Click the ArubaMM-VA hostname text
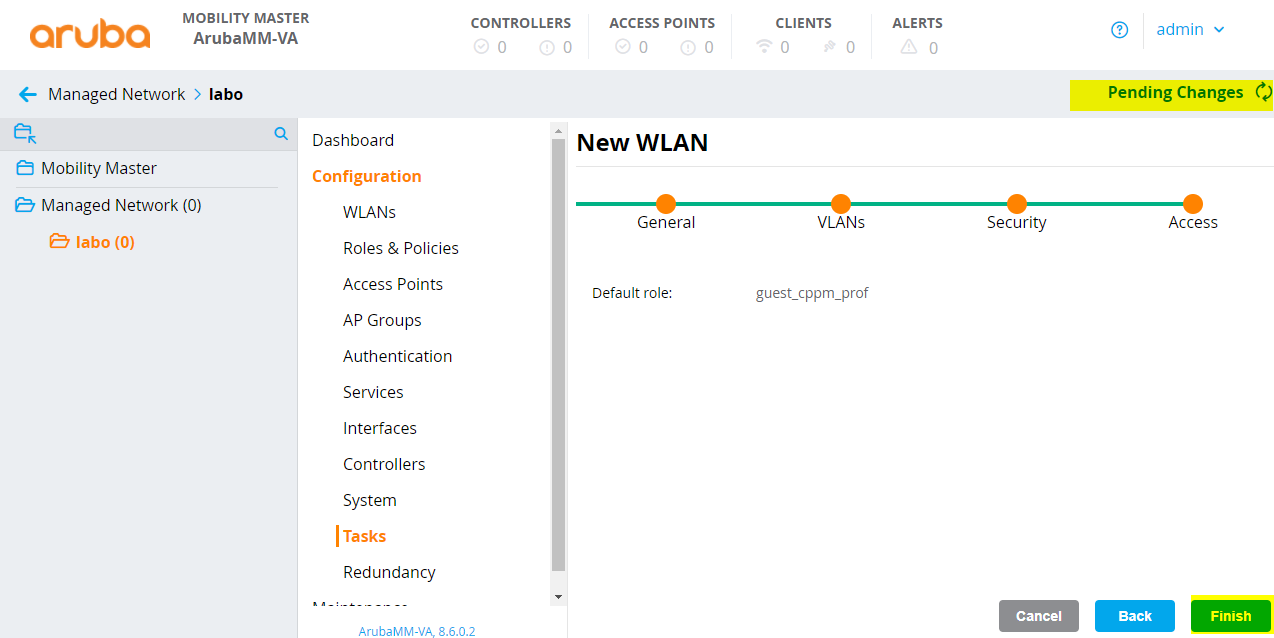Screen dimensions: 1274x638 click(x=245, y=39)
